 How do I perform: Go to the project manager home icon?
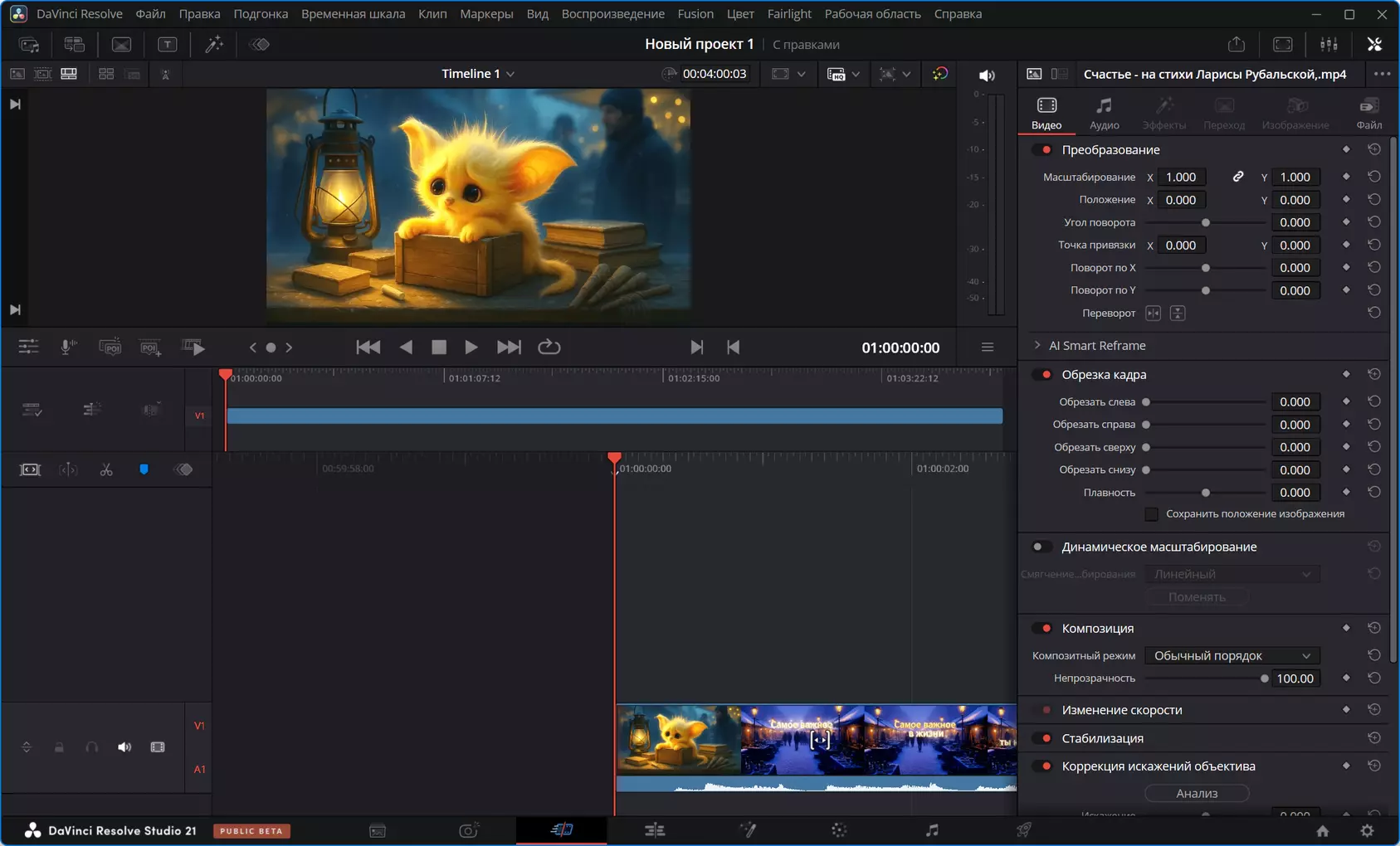pyautogui.click(x=1323, y=830)
